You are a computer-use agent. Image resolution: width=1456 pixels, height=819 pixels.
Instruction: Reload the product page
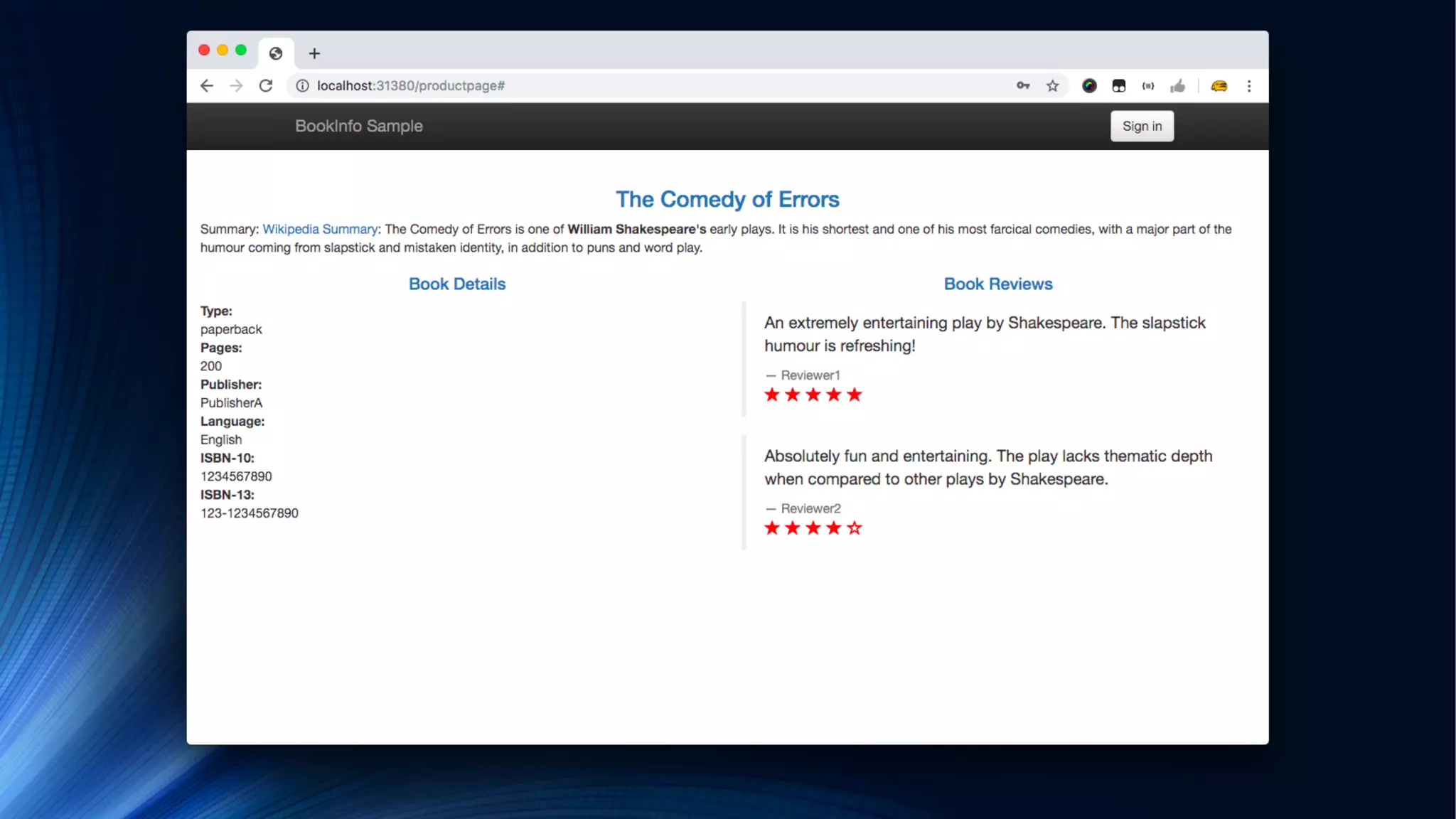click(x=266, y=86)
